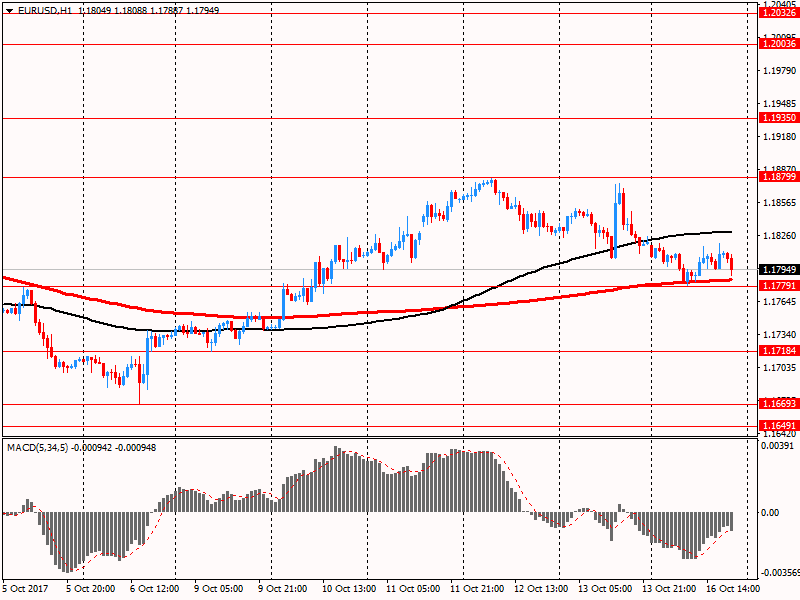Click the 9 Oct 21:00 time label
Viewport: 800px width, 600px height.
coord(283,588)
